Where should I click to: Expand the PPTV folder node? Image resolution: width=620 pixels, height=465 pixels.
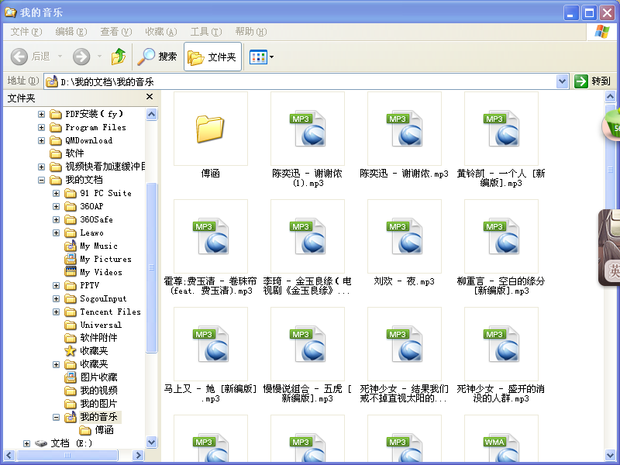coord(56,285)
